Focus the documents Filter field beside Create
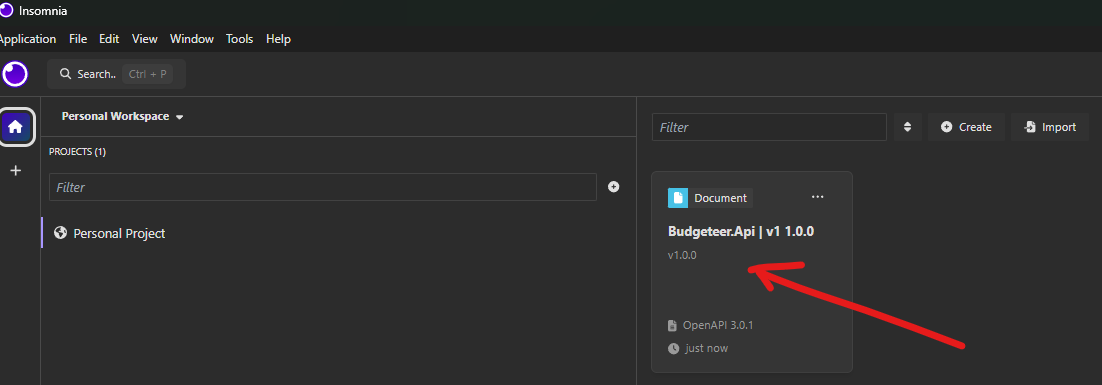Screen dimensions: 1102x385 click(770, 127)
